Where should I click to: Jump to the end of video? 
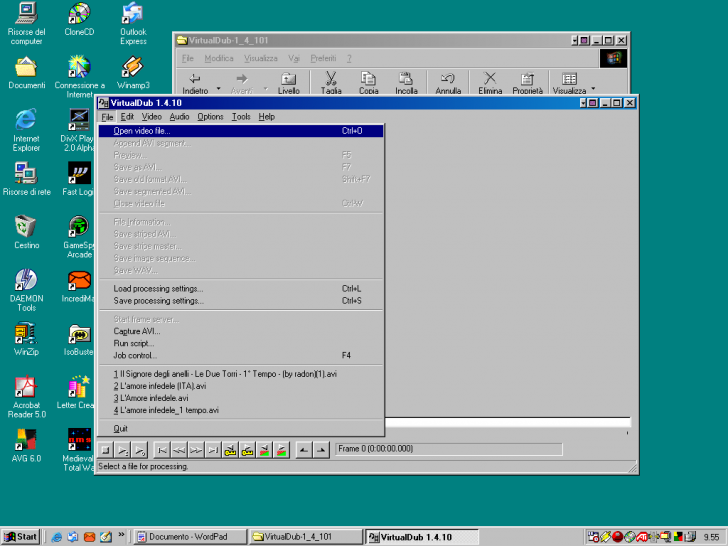tap(213, 450)
